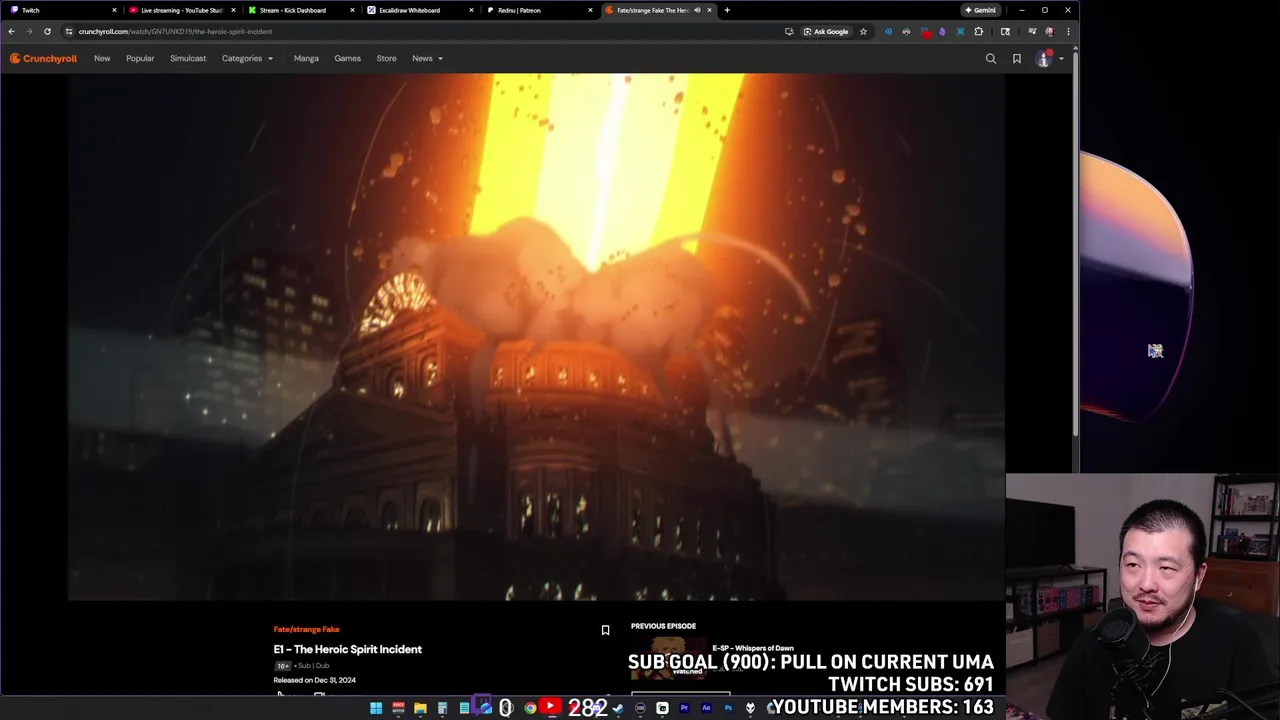
Task: Go back in browser history
Action: (11, 31)
